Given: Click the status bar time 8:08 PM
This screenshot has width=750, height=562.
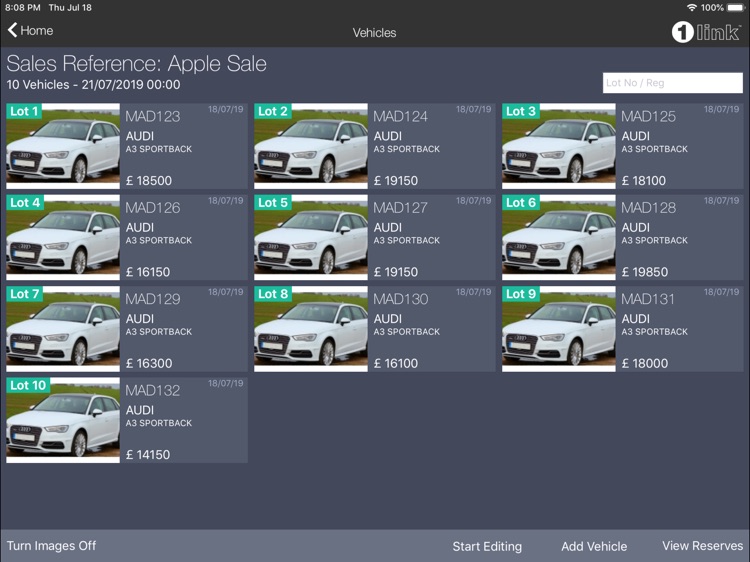Looking at the screenshot, I should (22, 7).
